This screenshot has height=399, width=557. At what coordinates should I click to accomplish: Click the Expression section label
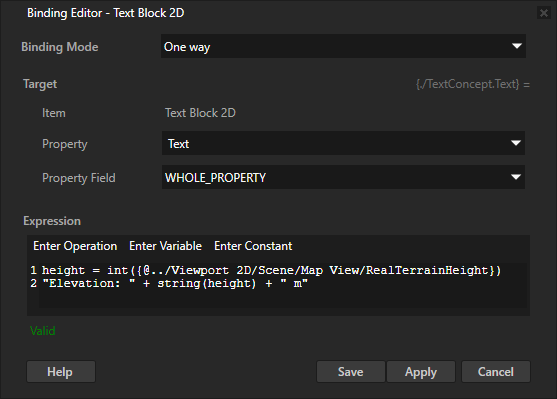point(52,221)
